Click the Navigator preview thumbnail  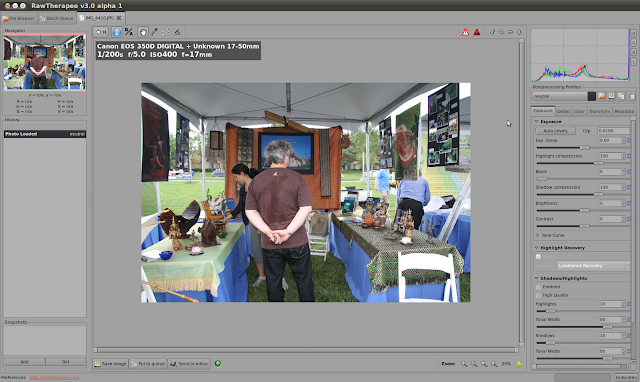pos(44,62)
